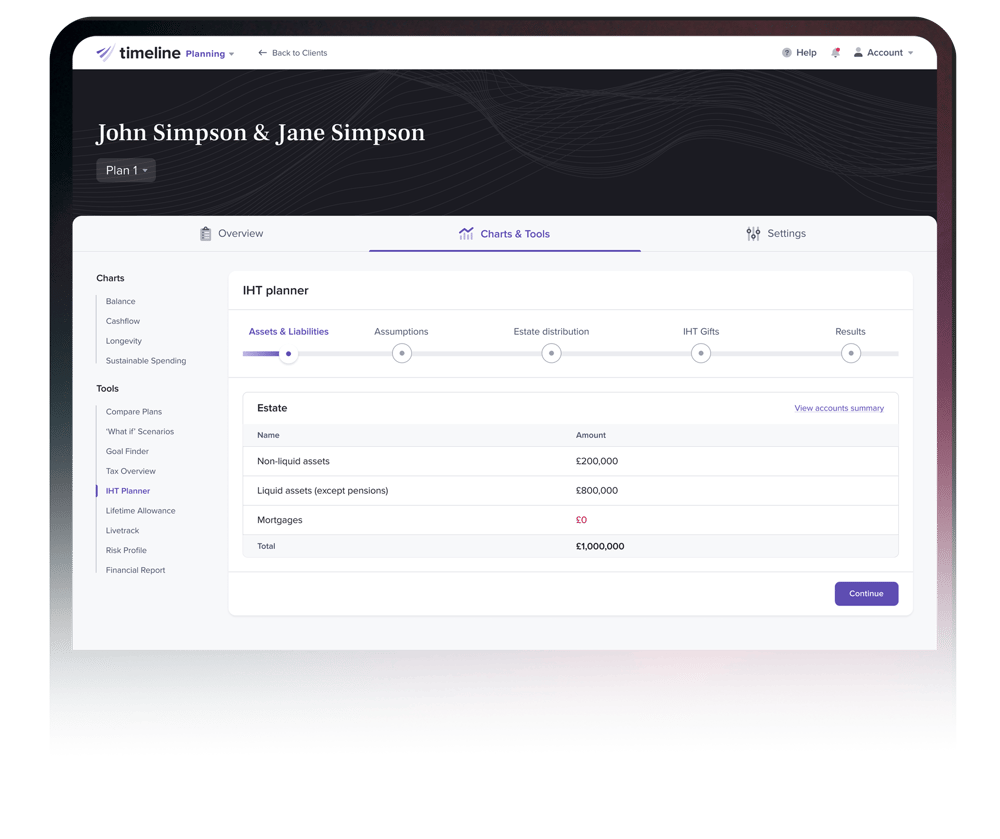Click the red £0 mortgage amount
Screen dimensions: 1000x839
click(x=581, y=520)
